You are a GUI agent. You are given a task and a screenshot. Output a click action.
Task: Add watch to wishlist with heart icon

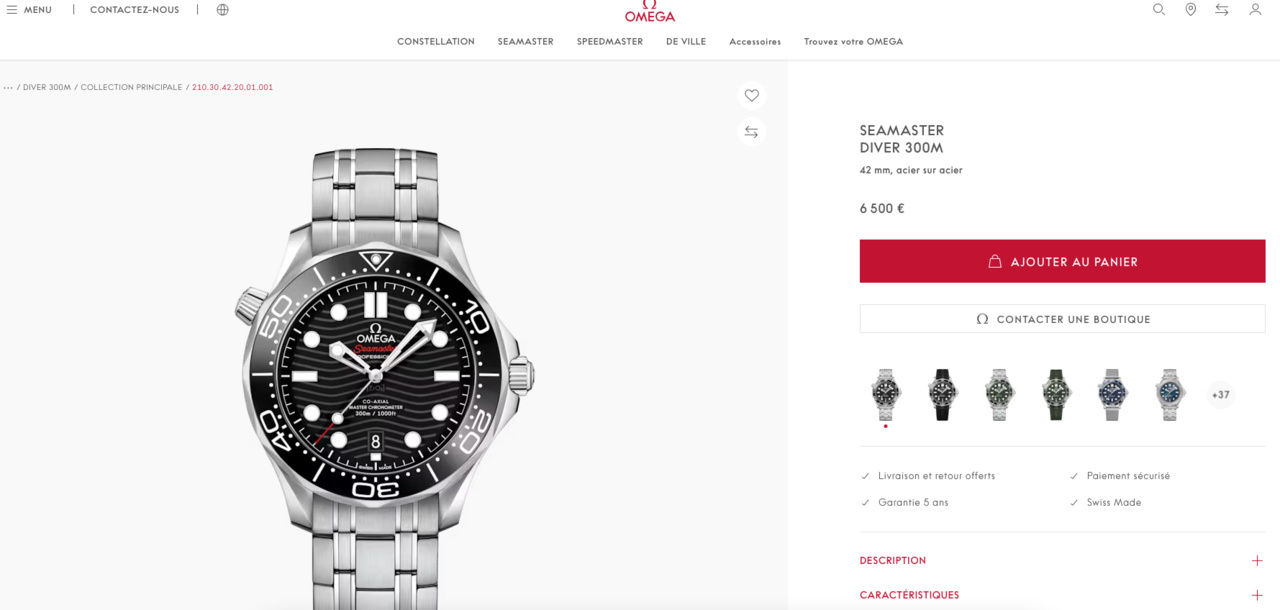point(752,96)
